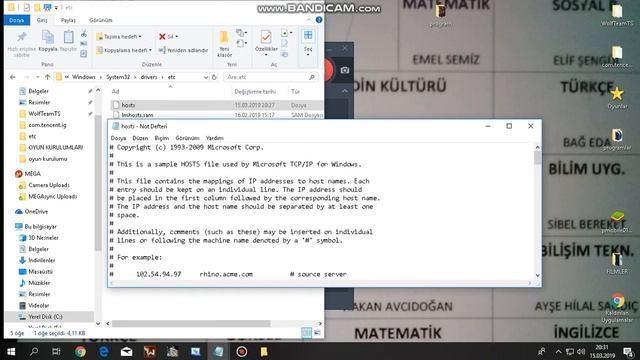Select MEGA in navigation pane
Image resolution: width=640 pixels, height=360 pixels.
click(x=32, y=174)
